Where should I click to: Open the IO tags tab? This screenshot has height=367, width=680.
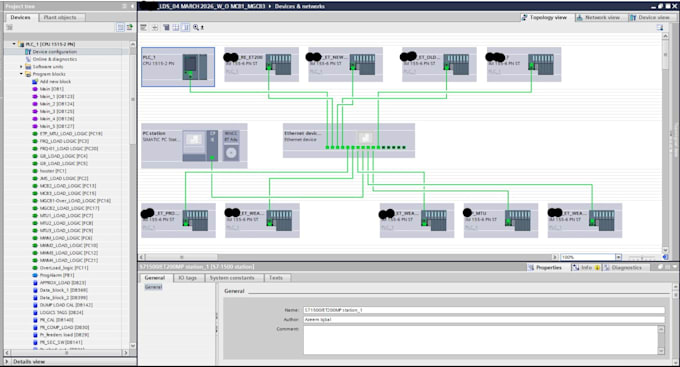[x=187, y=278]
